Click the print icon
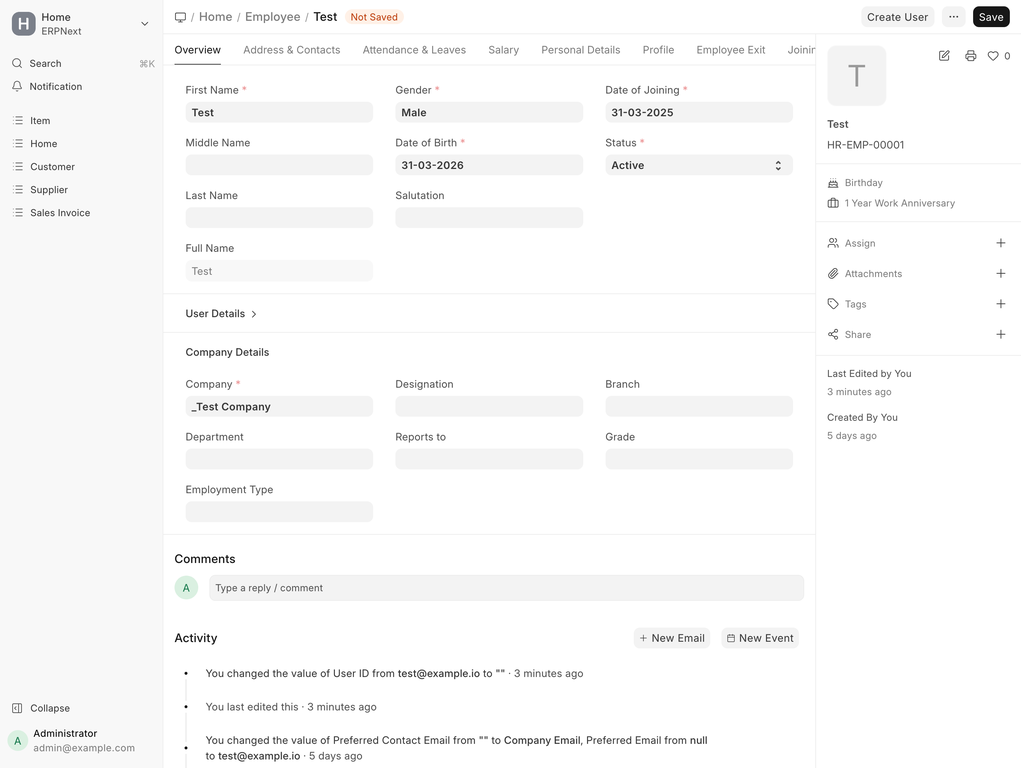Screen dimensions: 1021x768 [x=970, y=56]
